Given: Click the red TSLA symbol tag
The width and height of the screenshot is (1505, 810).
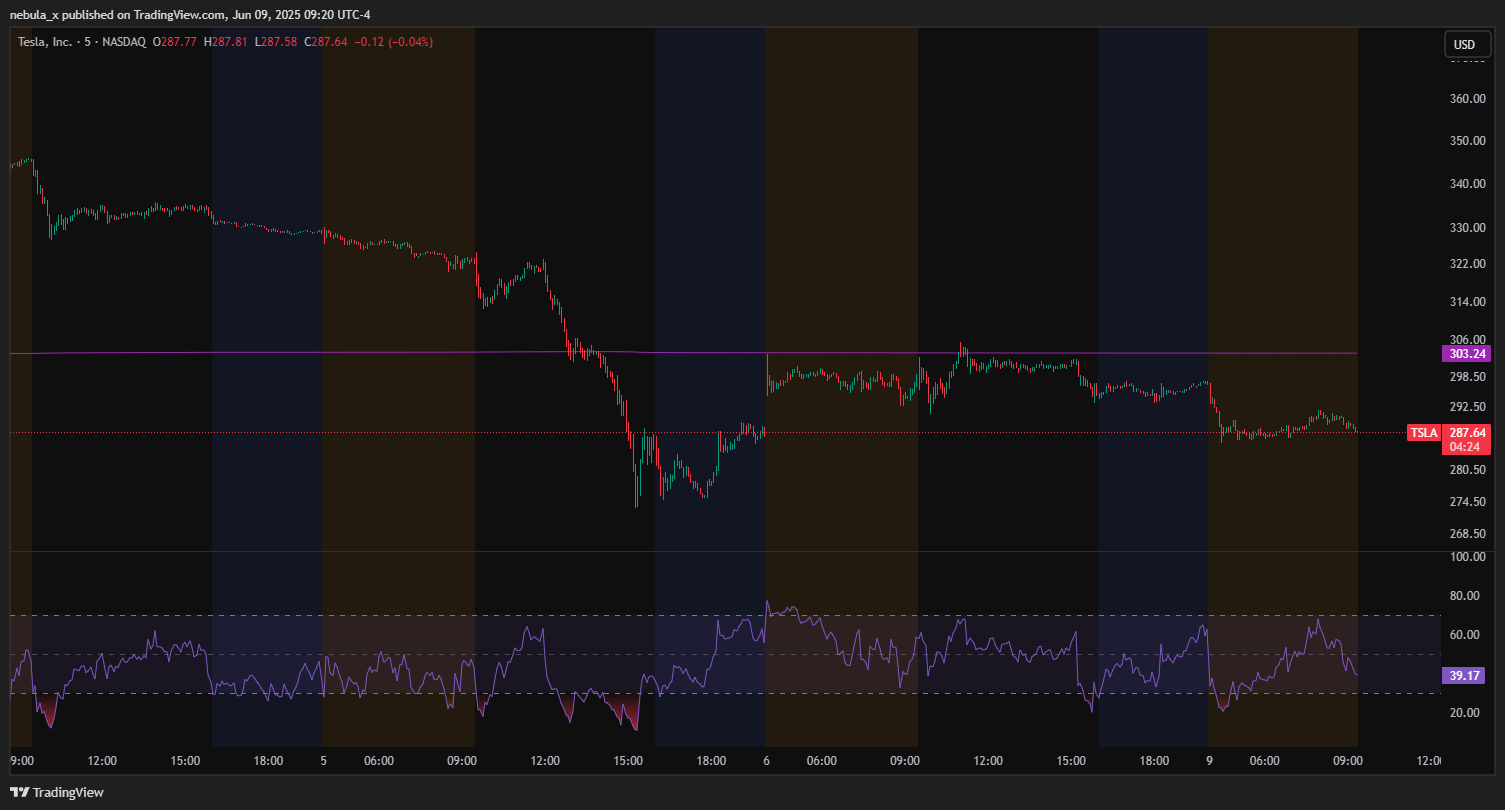Looking at the screenshot, I should [x=1423, y=433].
